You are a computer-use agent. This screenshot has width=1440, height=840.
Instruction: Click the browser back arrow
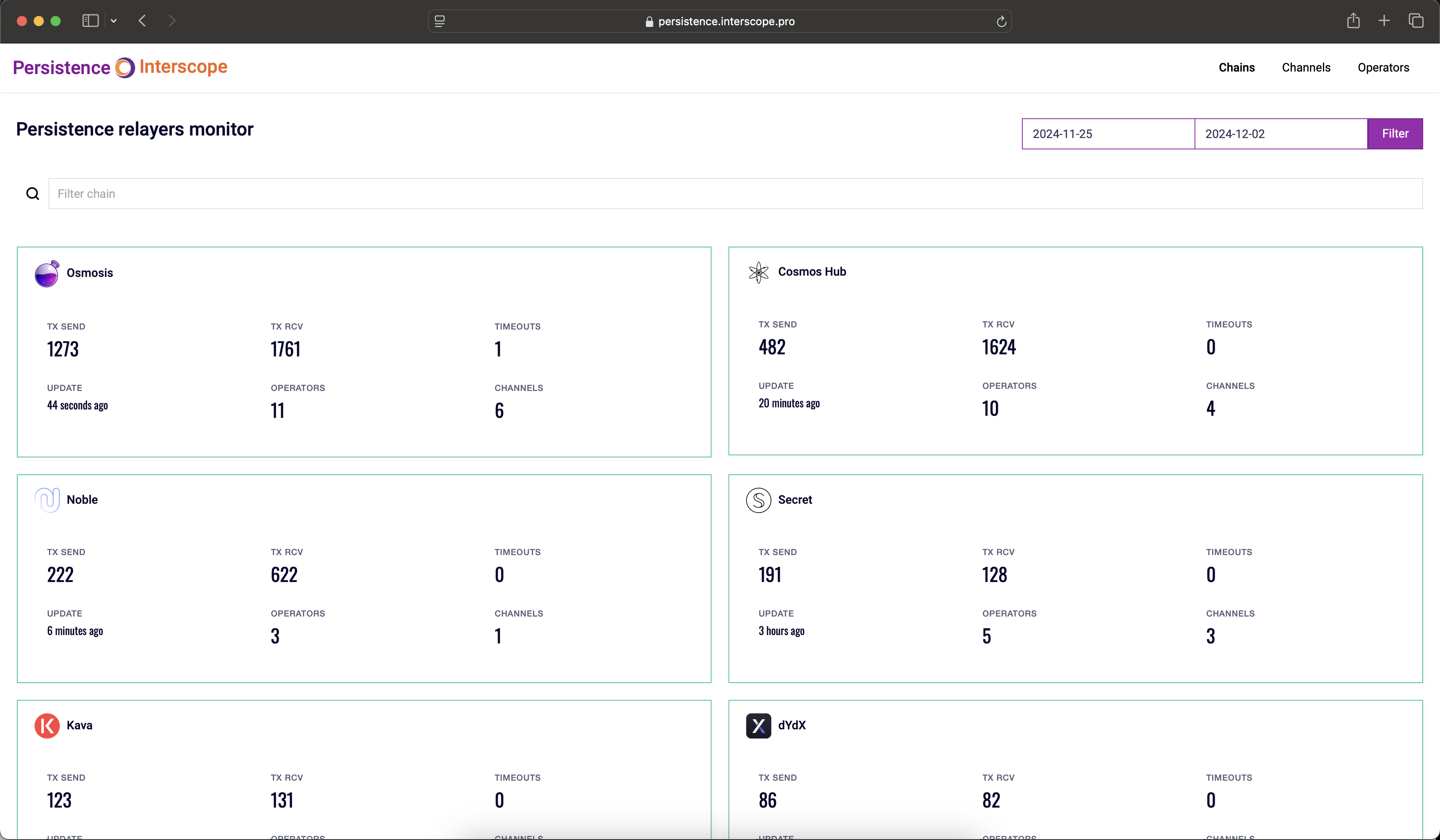click(x=142, y=21)
